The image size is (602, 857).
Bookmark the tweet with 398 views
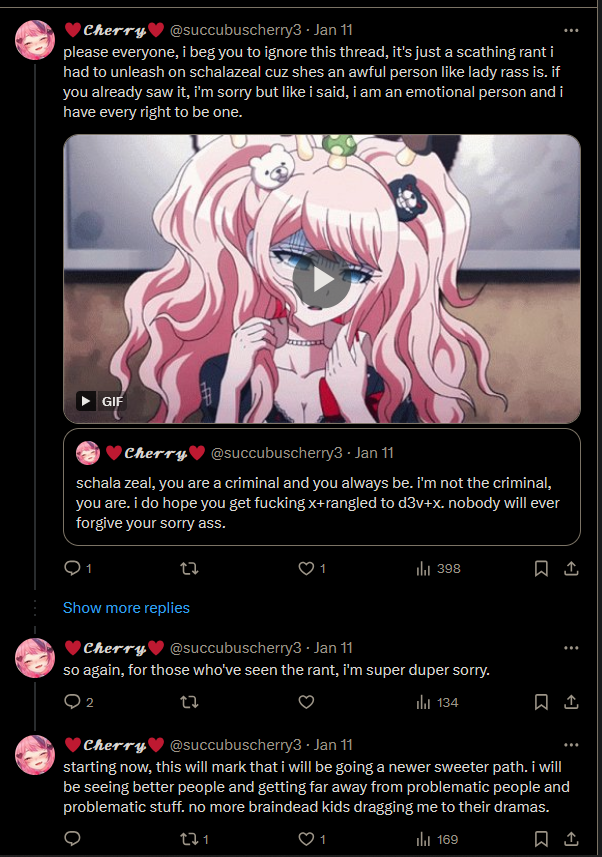(541, 568)
